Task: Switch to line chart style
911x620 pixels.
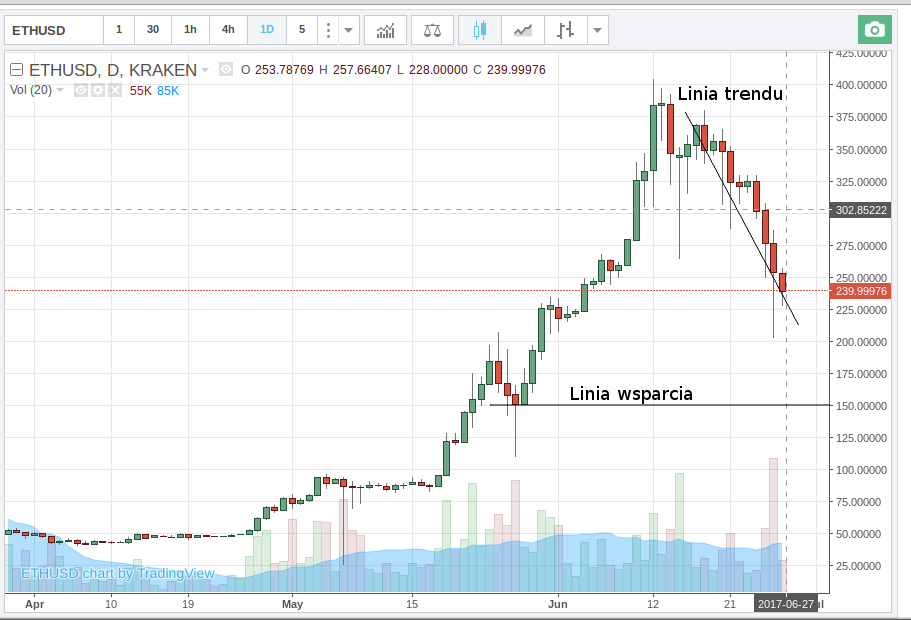Action: pyautogui.click(x=522, y=30)
